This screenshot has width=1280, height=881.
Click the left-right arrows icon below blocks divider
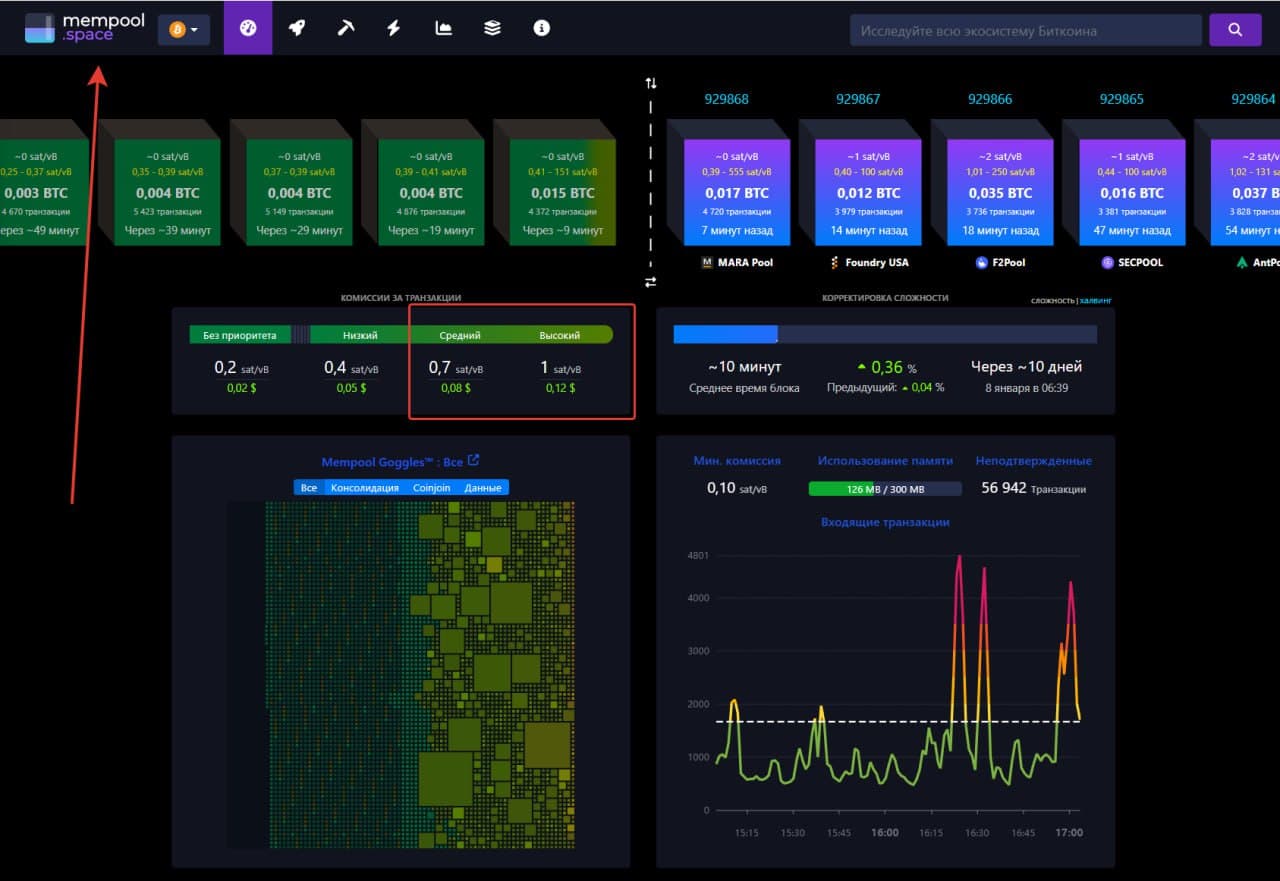pos(651,283)
